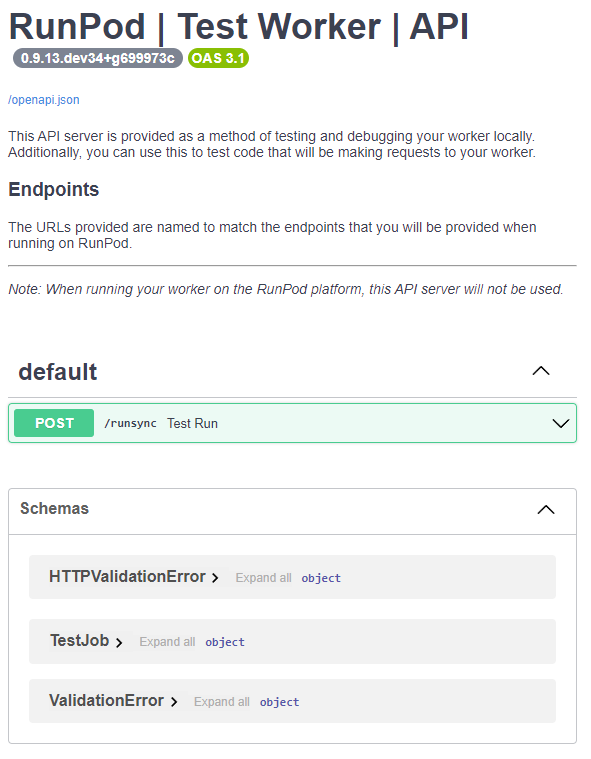This screenshot has width=591, height=759.
Task: Expand the ValidationError schema arrow
Action: click(174, 702)
